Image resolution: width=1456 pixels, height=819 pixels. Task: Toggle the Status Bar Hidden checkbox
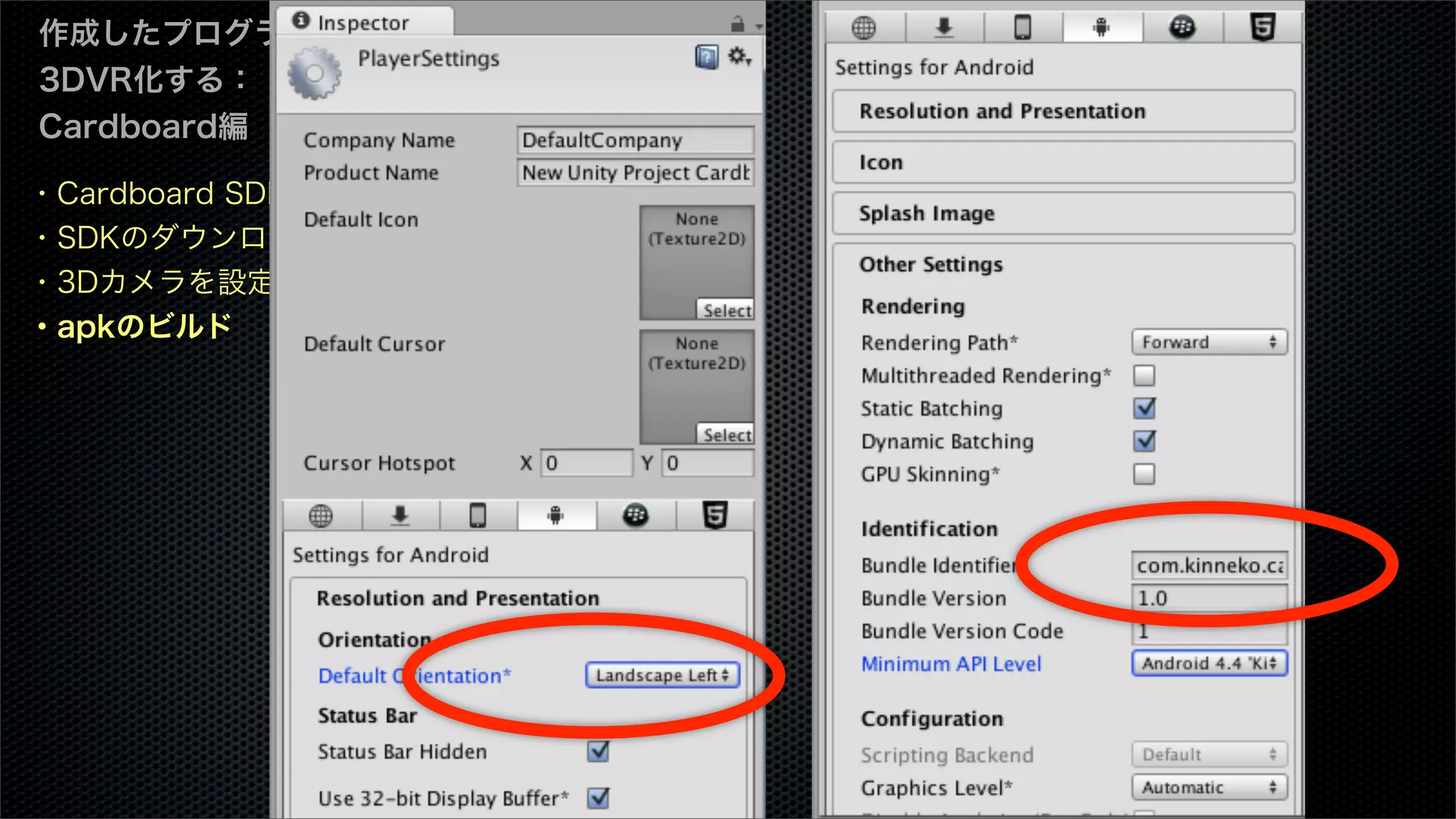(x=598, y=751)
